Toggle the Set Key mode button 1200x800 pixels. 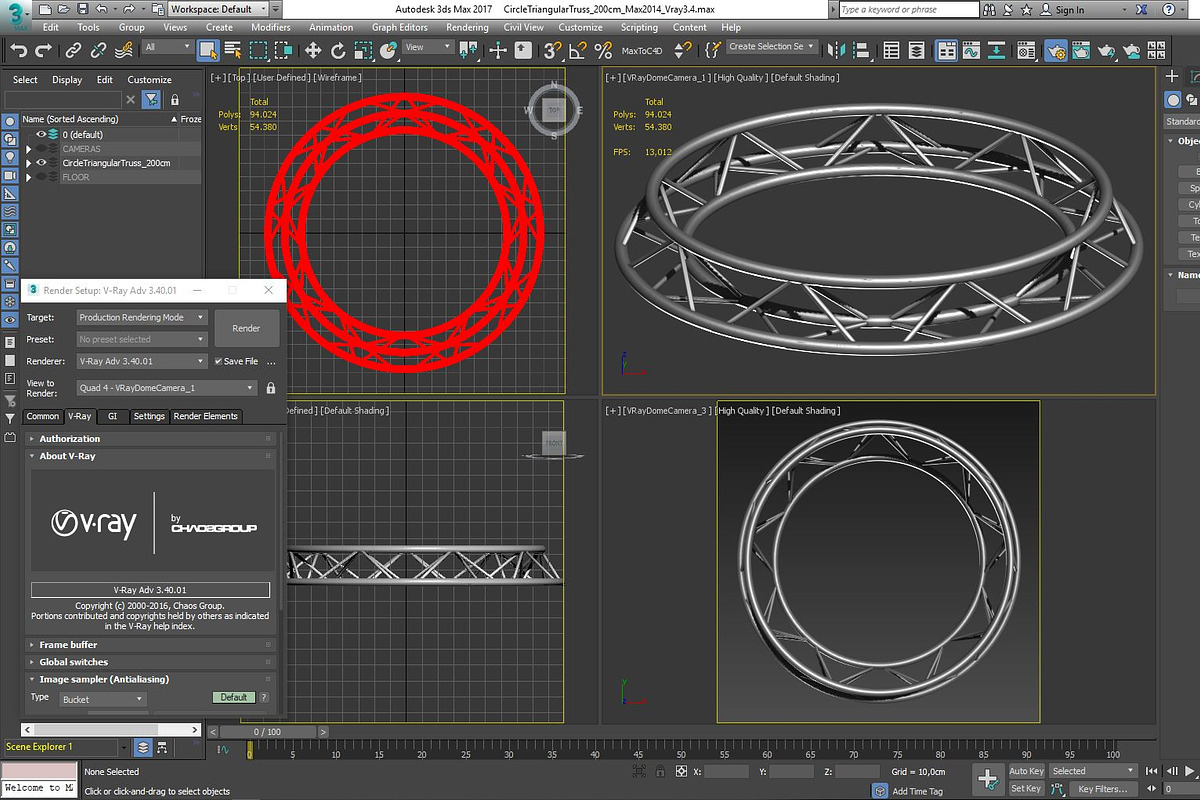1026,788
